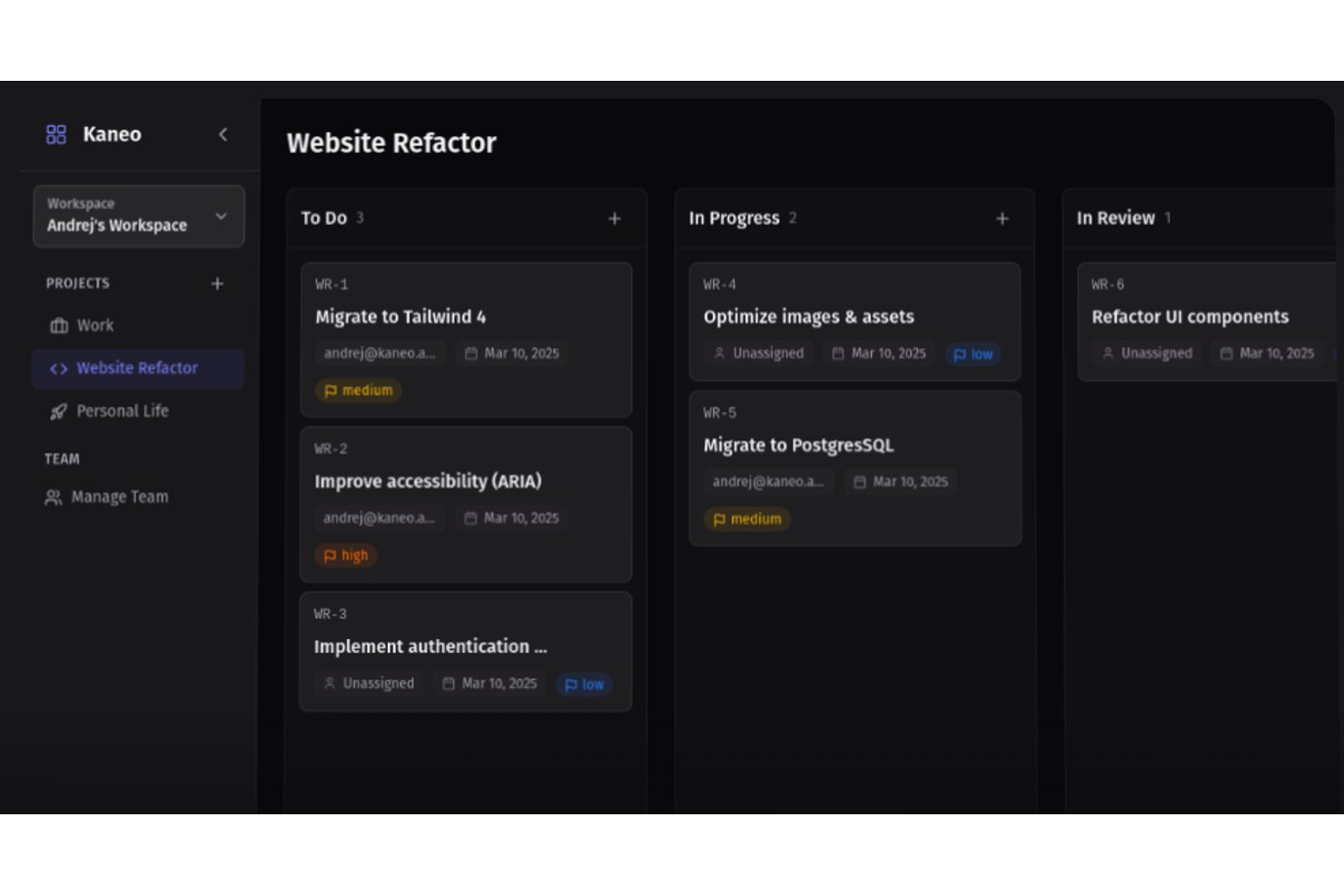The height and width of the screenshot is (896, 1344).
Task: Click the assignee chip on Migrate to Tailwind 4
Action: pyautogui.click(x=380, y=353)
